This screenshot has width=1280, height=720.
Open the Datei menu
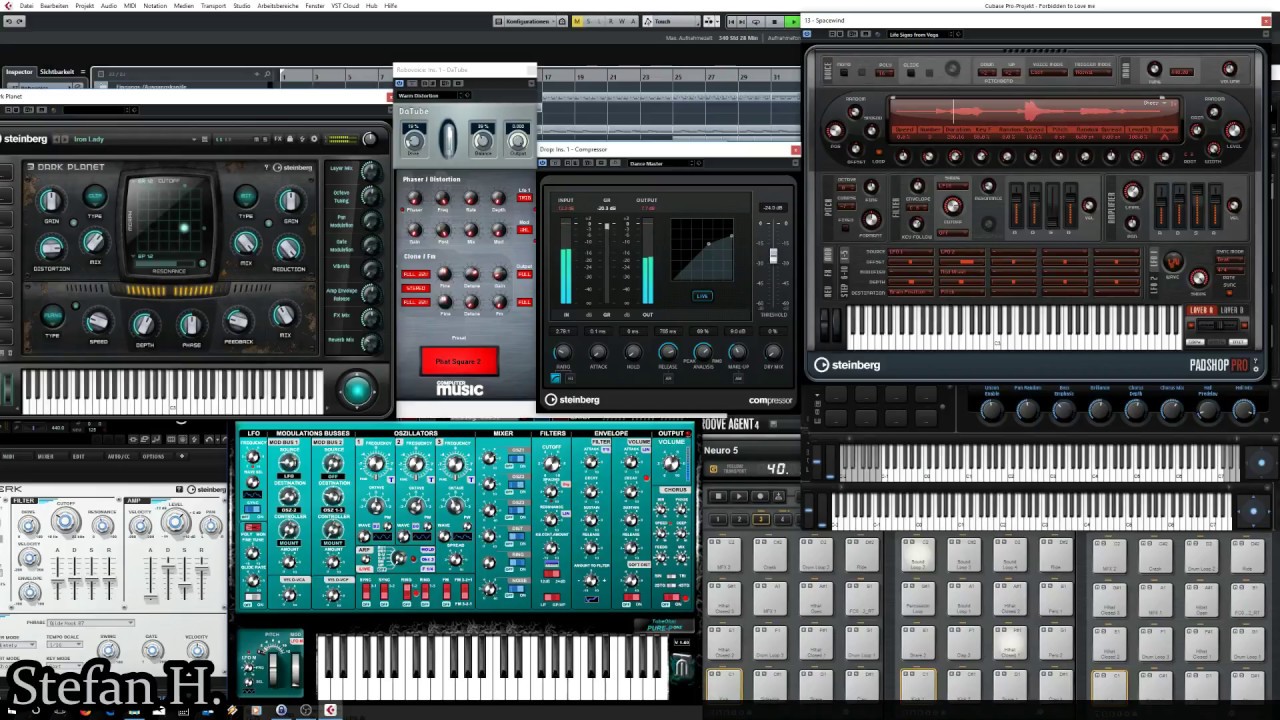click(26, 6)
